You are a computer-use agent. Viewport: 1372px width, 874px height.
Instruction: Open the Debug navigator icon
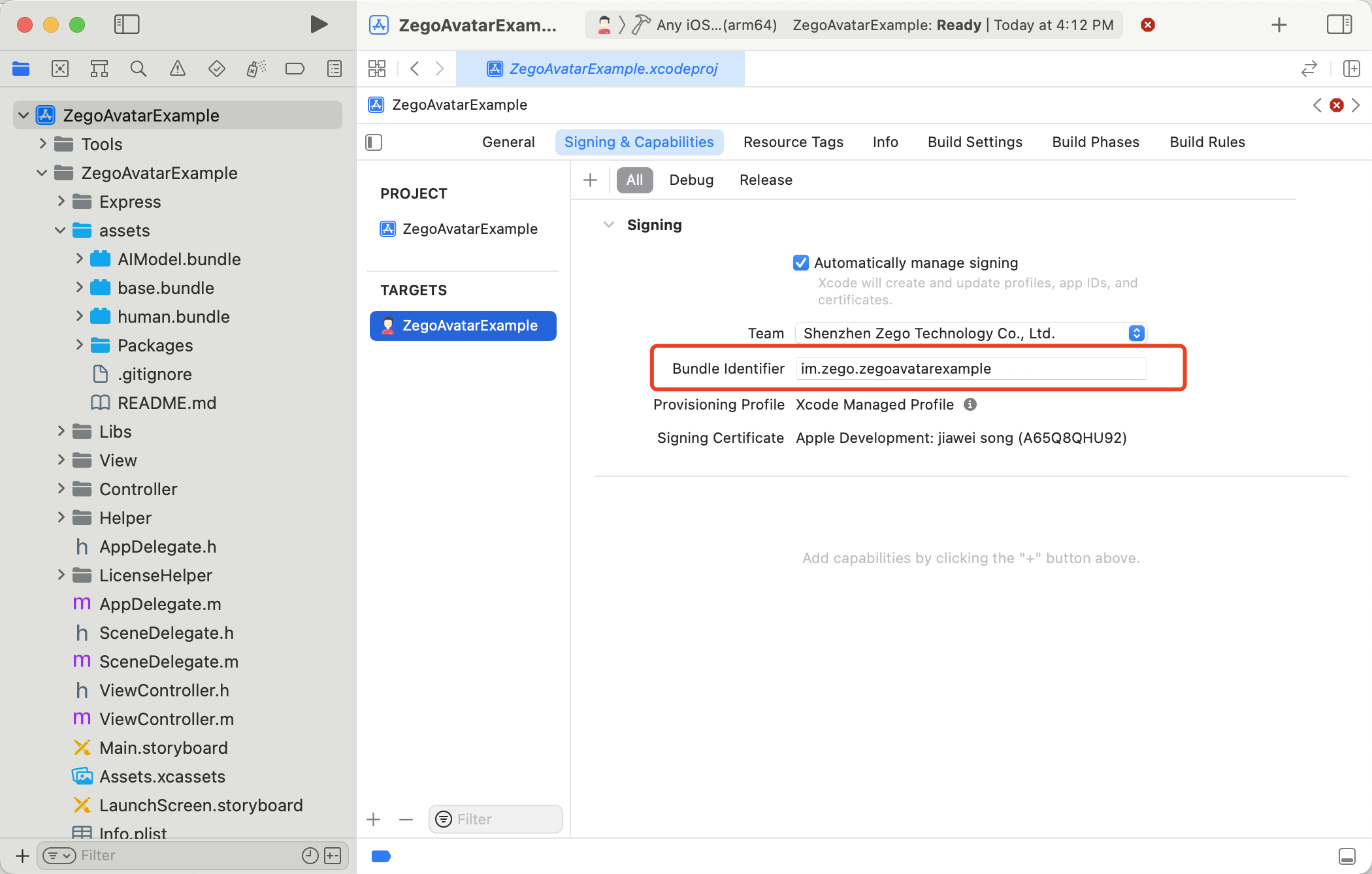[256, 69]
